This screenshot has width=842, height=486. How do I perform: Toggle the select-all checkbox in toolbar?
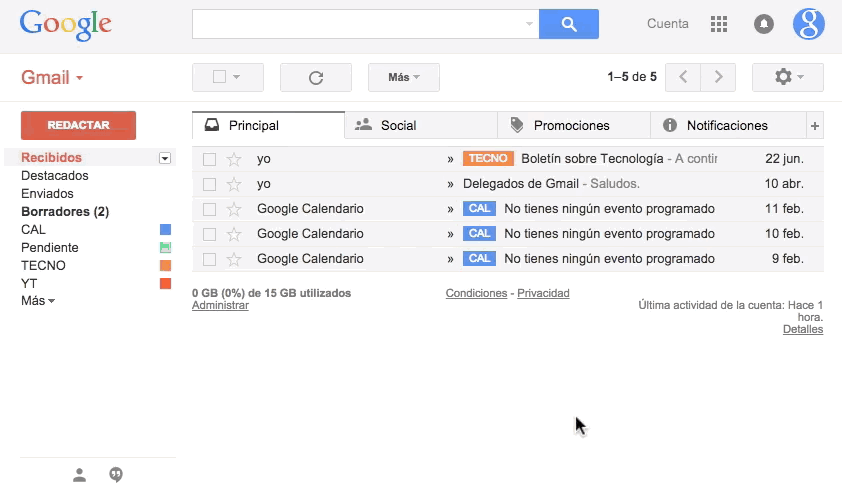click(x=219, y=77)
